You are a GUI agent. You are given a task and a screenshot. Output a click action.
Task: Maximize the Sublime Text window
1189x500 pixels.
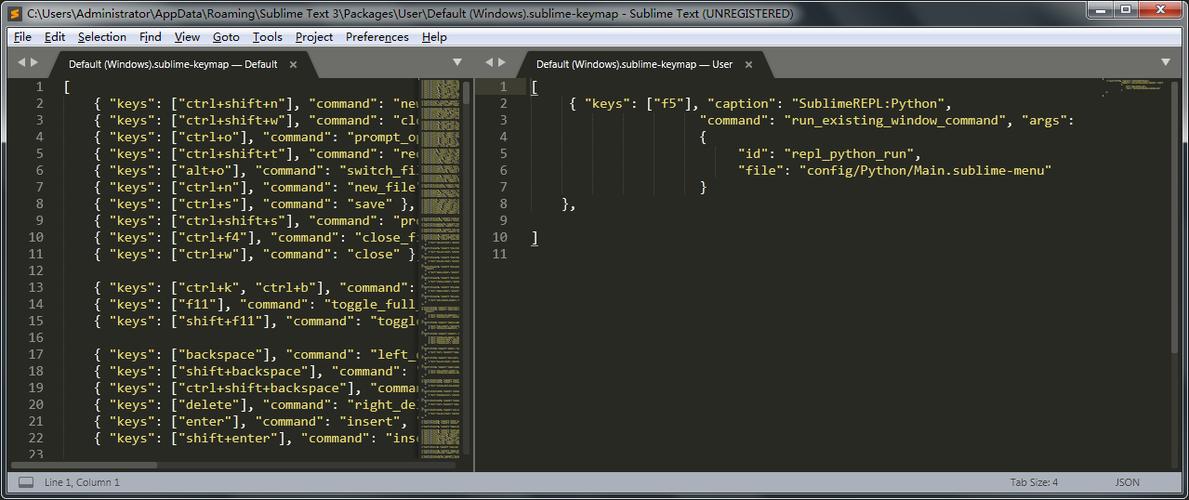1126,9
